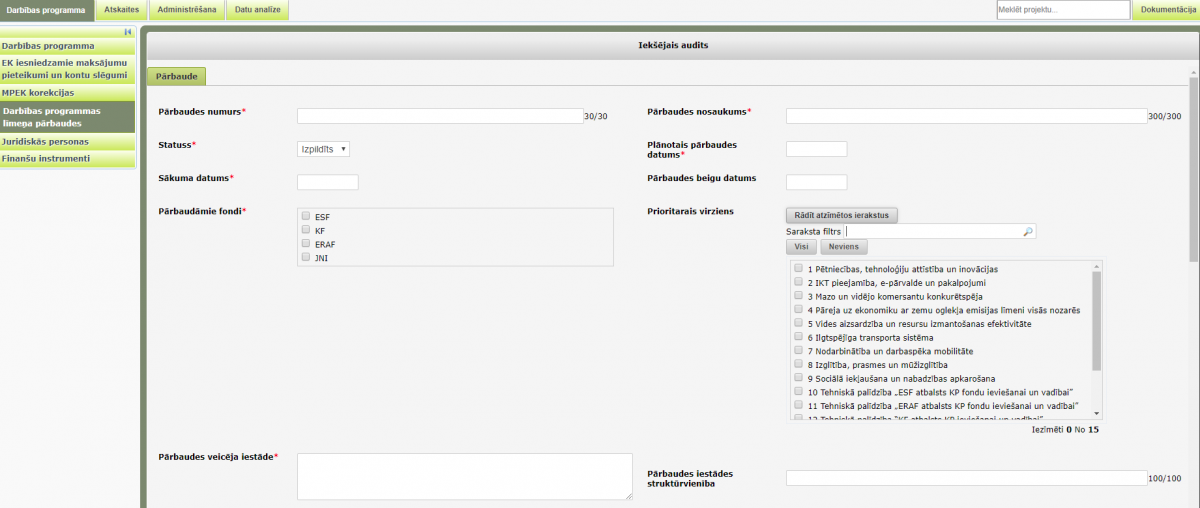
Task: Select '6 Ilgtspējīga transporta sistēma' checkbox
Action: (798, 337)
